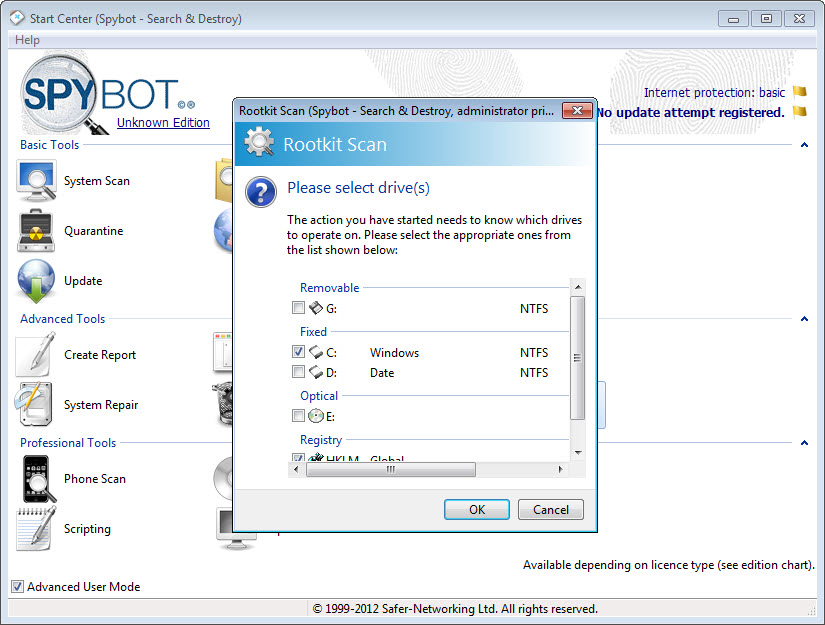Click the Phone Scan label
The width and height of the screenshot is (825, 625).
95,479
